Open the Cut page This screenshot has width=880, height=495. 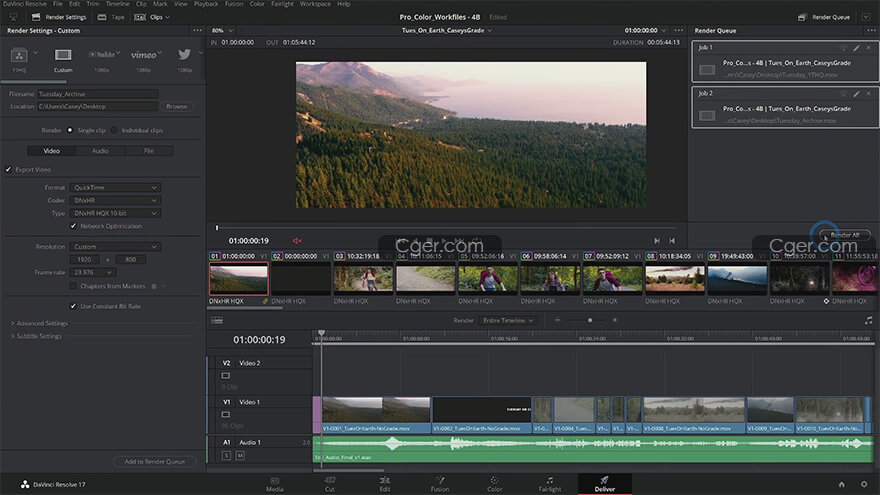coord(329,484)
